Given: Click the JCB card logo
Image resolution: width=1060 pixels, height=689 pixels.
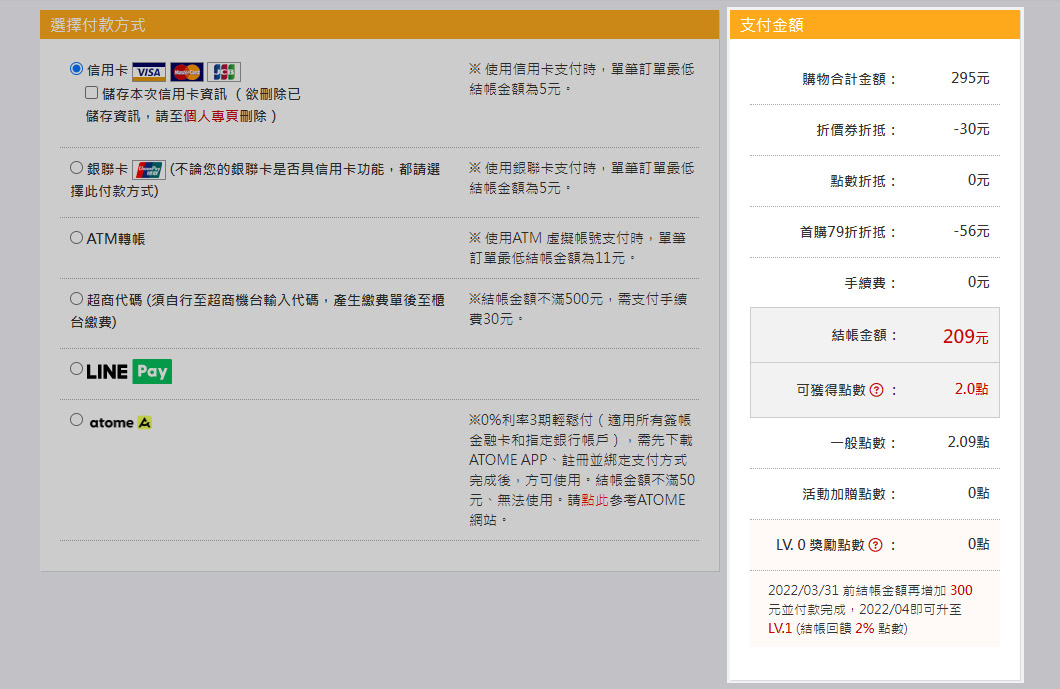Looking at the screenshot, I should pos(224,72).
